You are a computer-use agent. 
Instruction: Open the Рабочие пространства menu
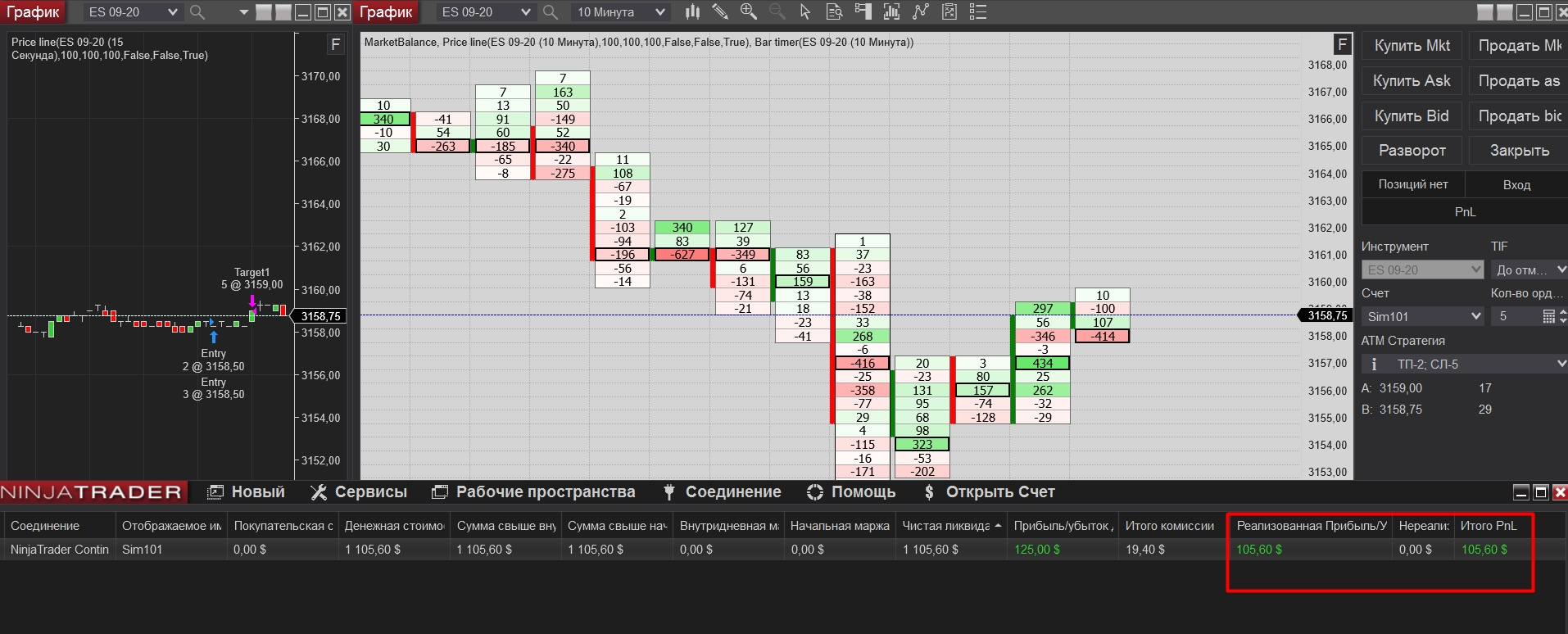click(x=533, y=492)
